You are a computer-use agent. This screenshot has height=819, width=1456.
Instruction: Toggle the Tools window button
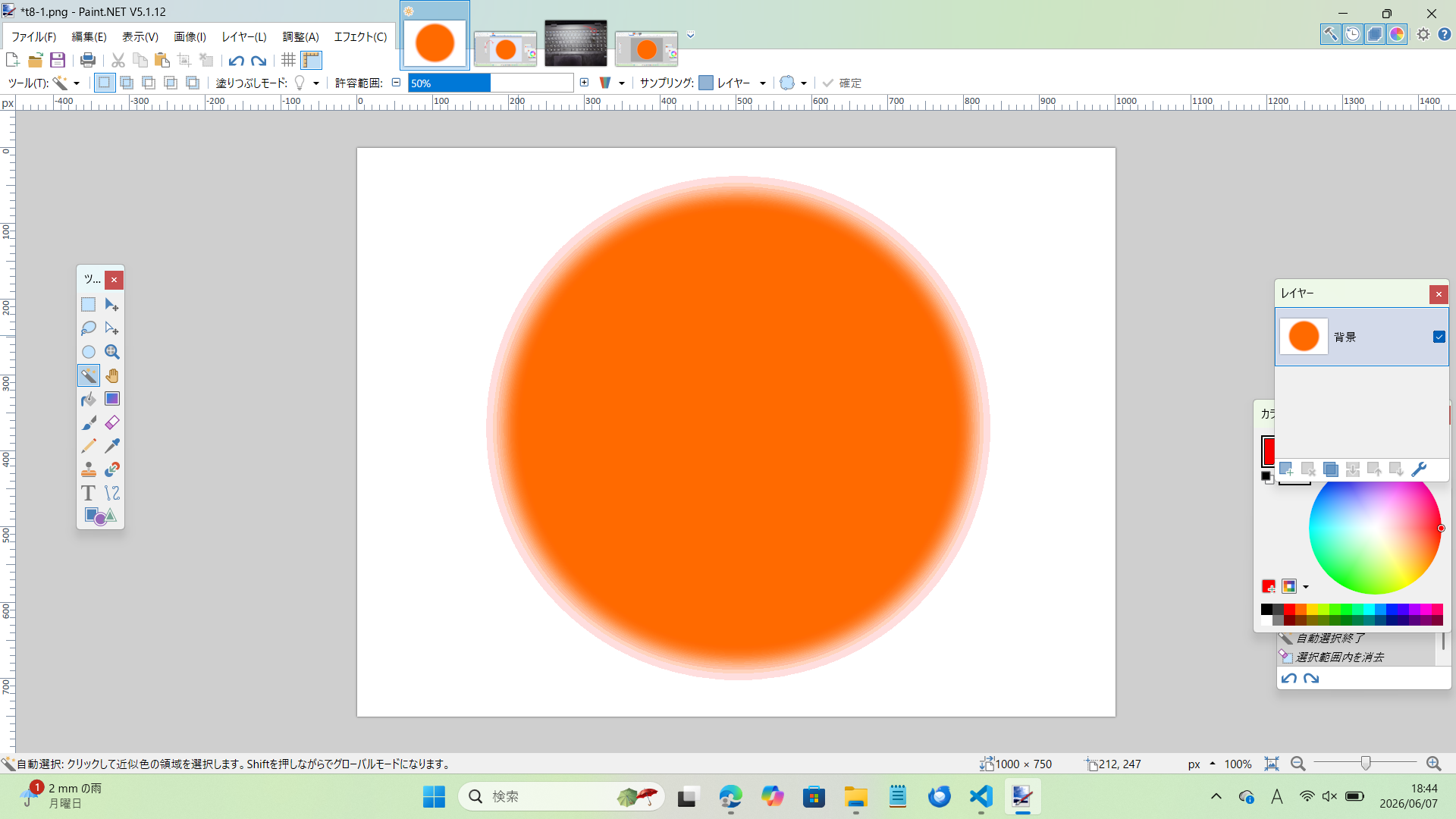(1330, 34)
